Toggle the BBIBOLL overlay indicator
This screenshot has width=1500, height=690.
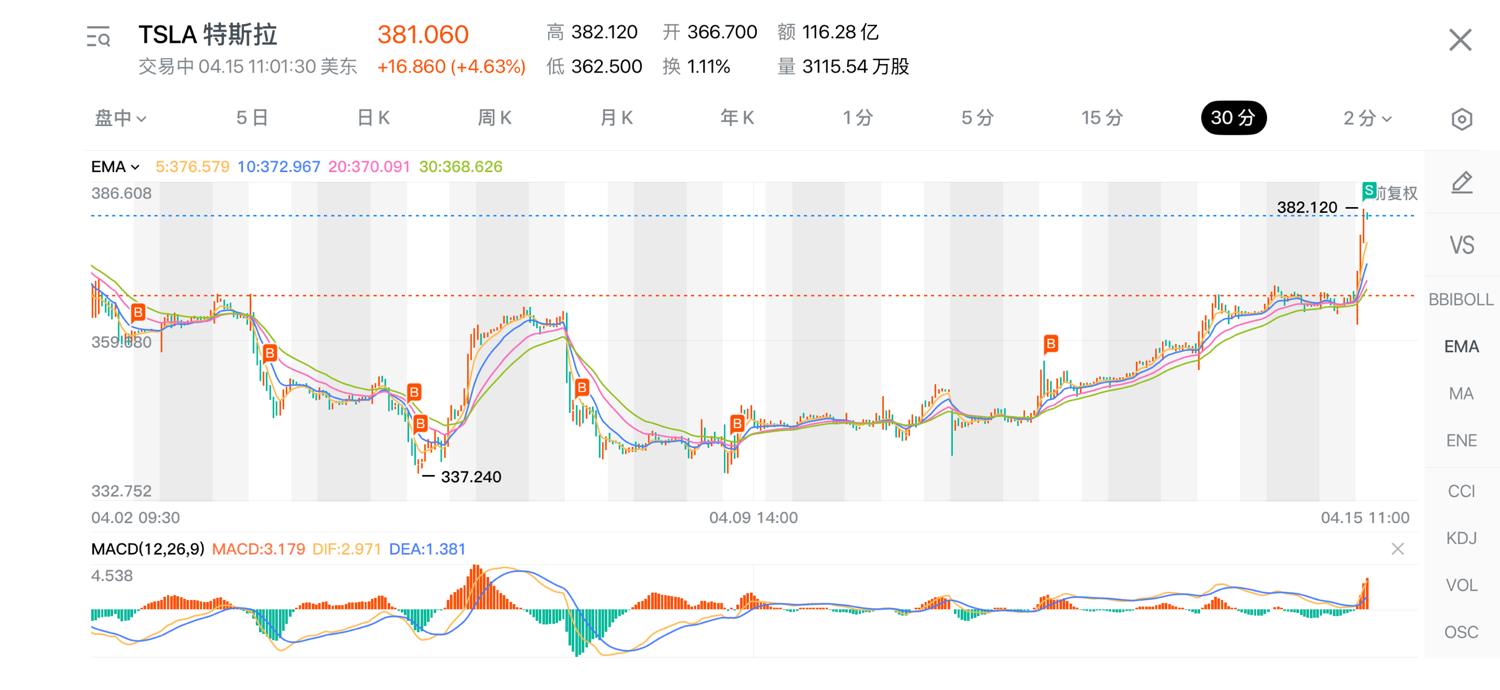pyautogui.click(x=1461, y=299)
